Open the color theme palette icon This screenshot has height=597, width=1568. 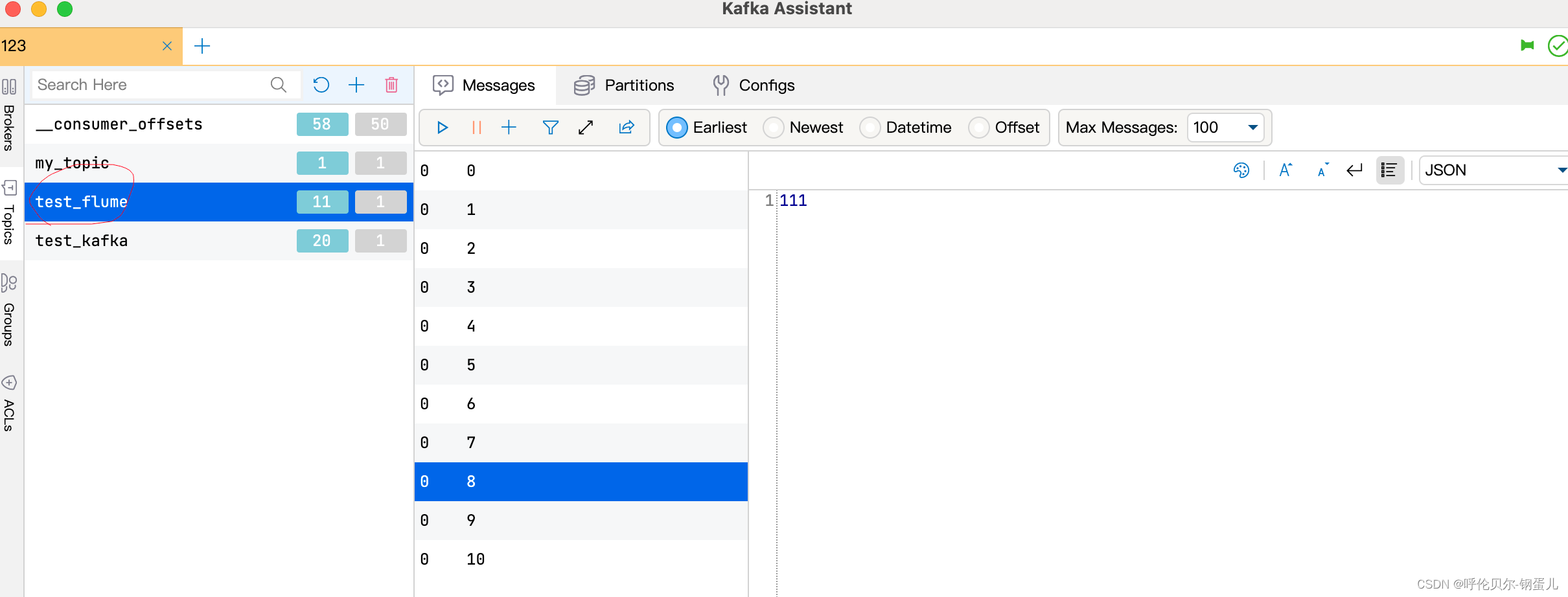(1241, 170)
